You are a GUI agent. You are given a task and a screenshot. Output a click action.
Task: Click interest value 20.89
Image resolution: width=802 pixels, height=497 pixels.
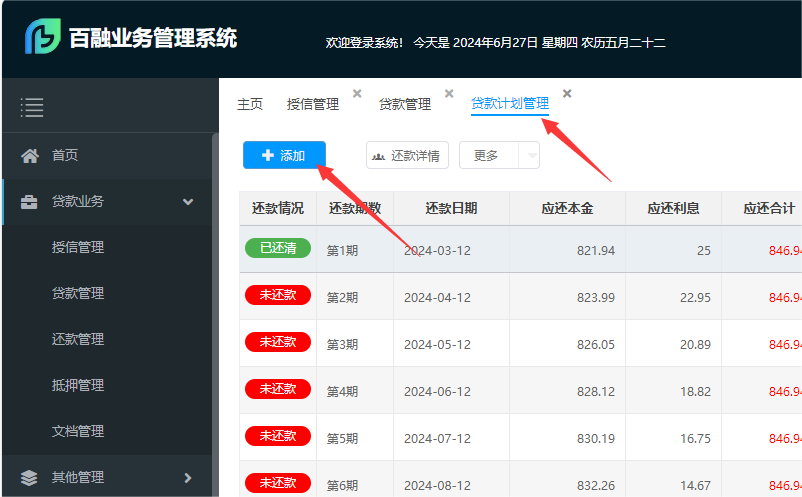695,345
